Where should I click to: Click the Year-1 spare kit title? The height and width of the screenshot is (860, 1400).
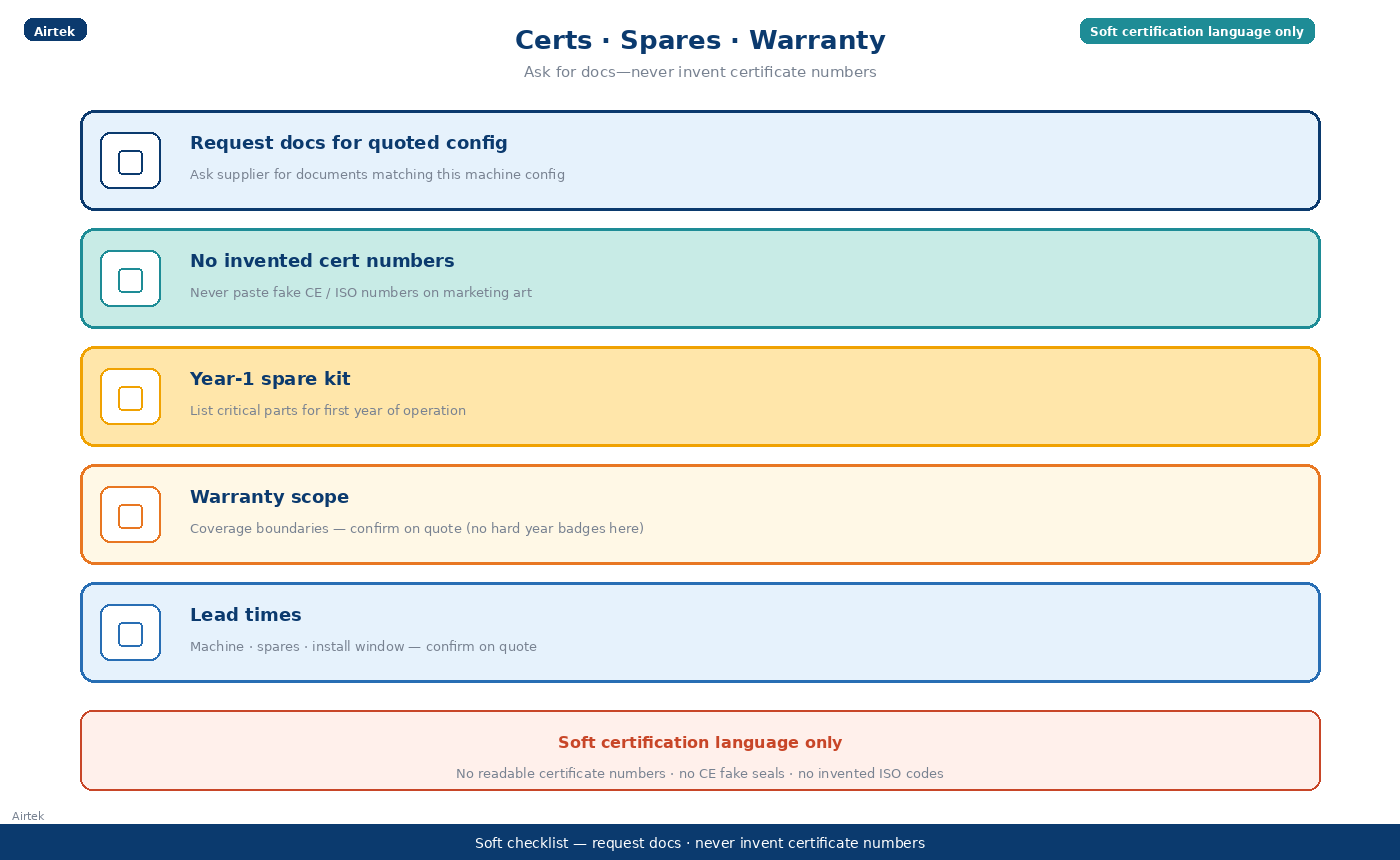[270, 379]
